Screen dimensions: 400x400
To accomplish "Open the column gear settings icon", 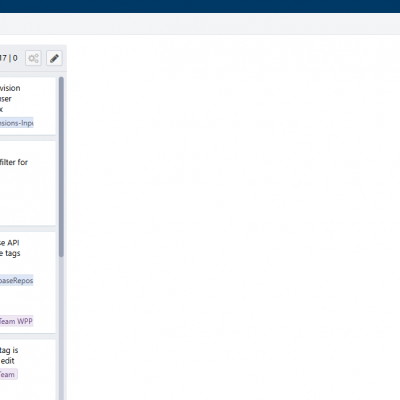I will point(33,58).
